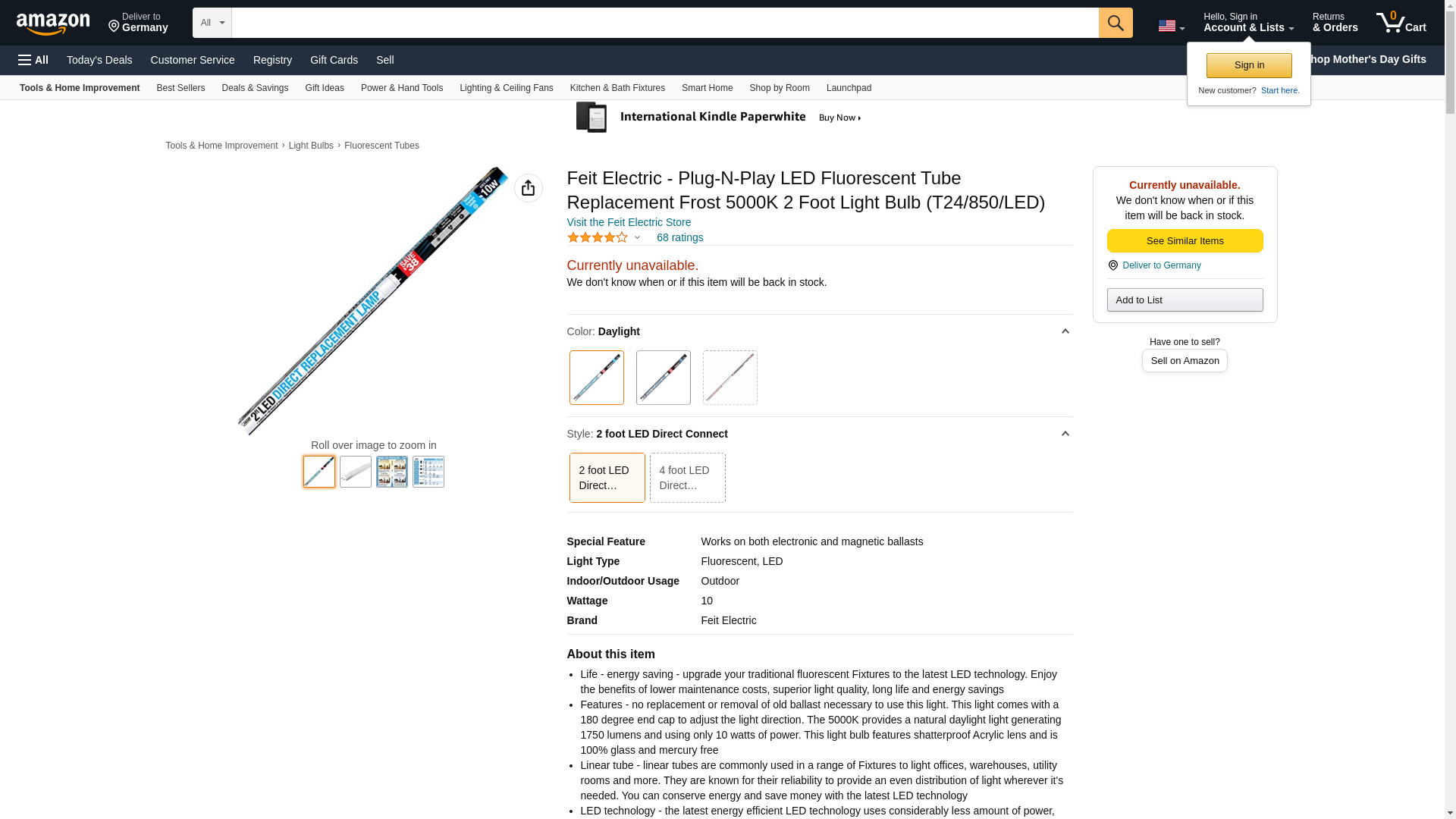Click the US flag language selector
Screen dimensions: 1456x819
1170,26
